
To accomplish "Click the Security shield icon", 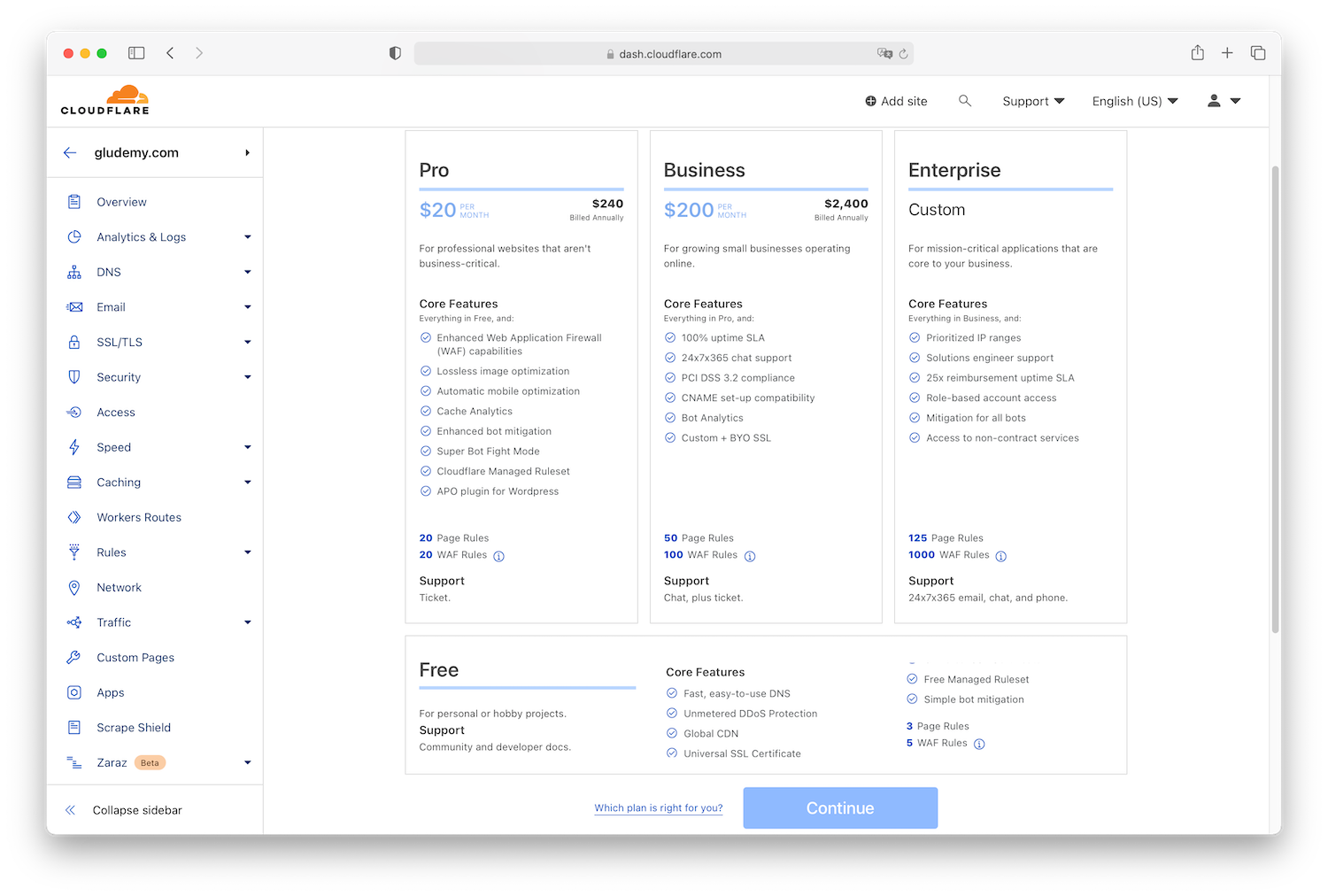I will pyautogui.click(x=74, y=377).
